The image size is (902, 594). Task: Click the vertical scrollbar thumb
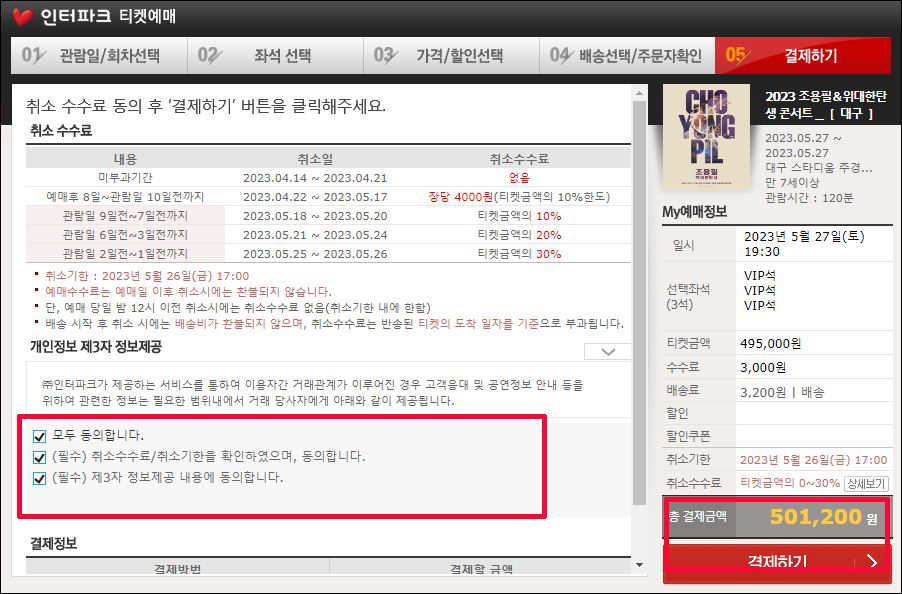pos(639,303)
